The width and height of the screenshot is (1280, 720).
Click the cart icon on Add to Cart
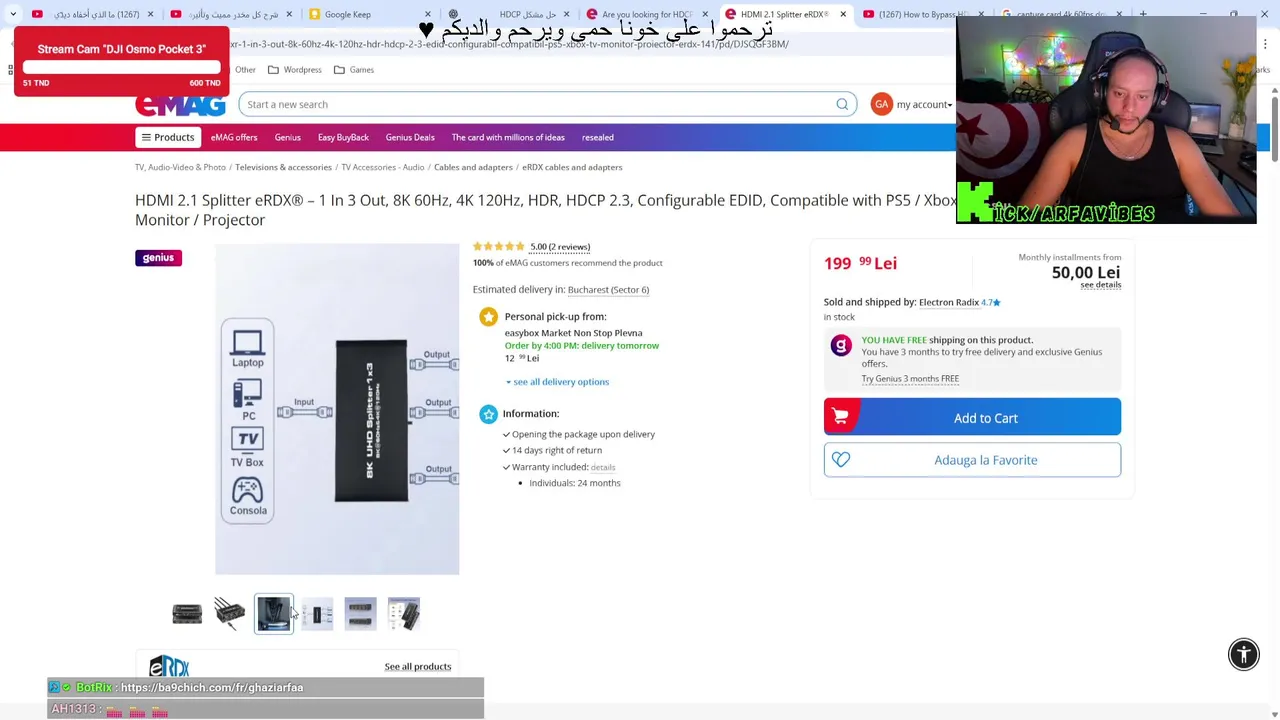(x=840, y=417)
